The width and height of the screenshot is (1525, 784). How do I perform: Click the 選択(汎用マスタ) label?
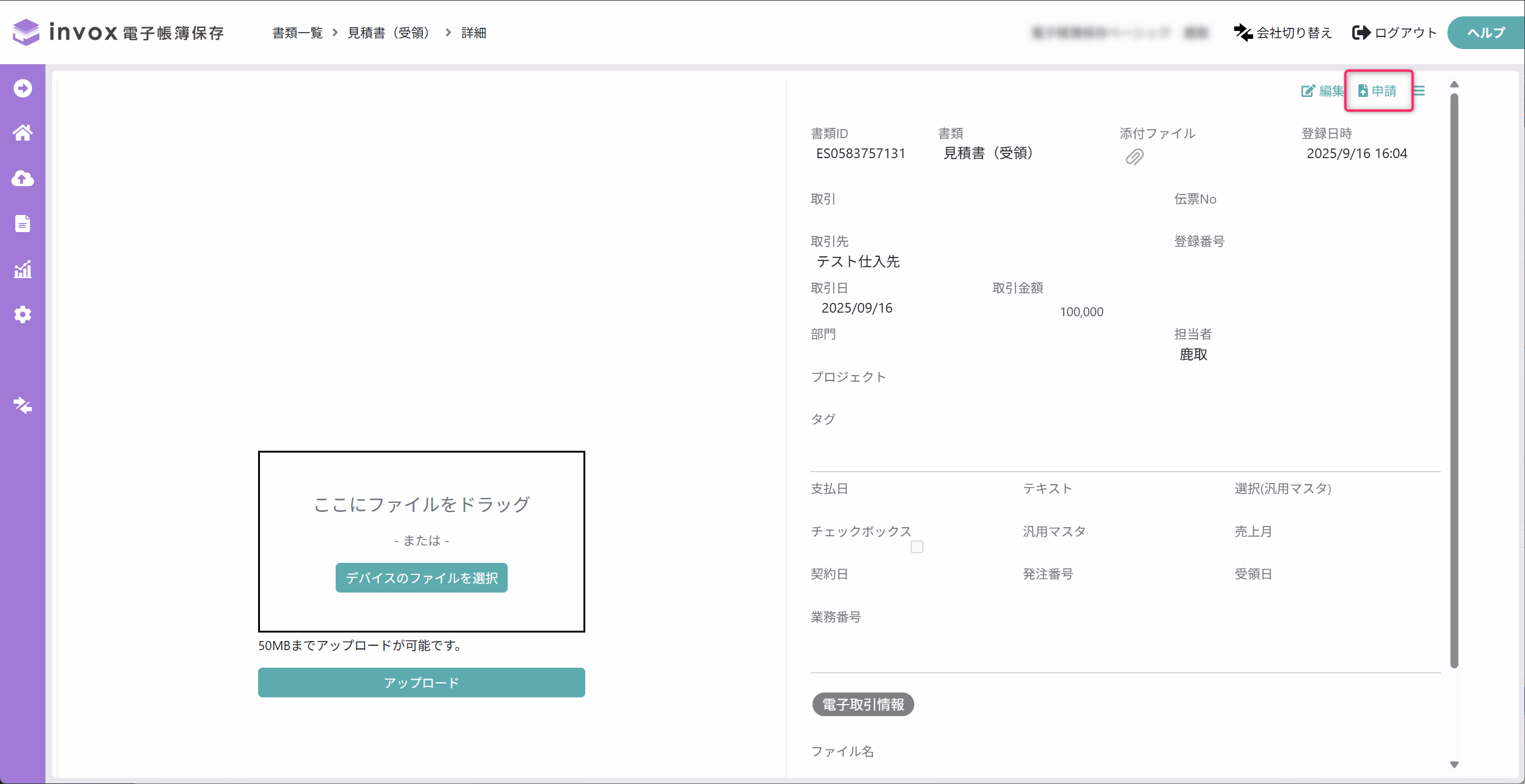click(1283, 488)
